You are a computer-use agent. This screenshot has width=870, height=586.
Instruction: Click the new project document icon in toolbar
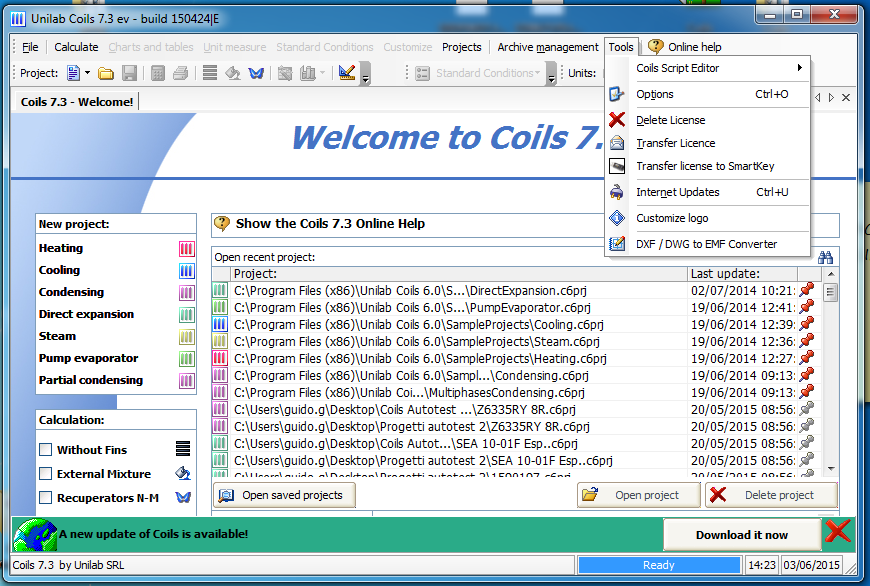point(73,73)
